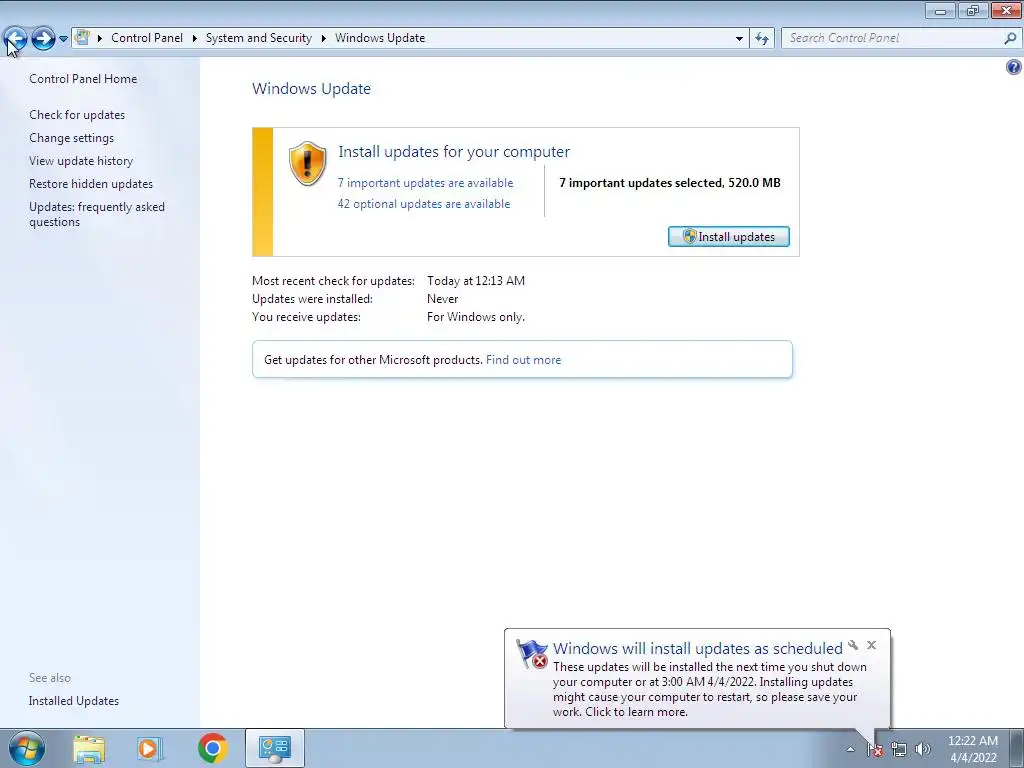Click Action Center flag tray icon
The height and width of the screenshot is (768, 1024).
[x=875, y=749]
